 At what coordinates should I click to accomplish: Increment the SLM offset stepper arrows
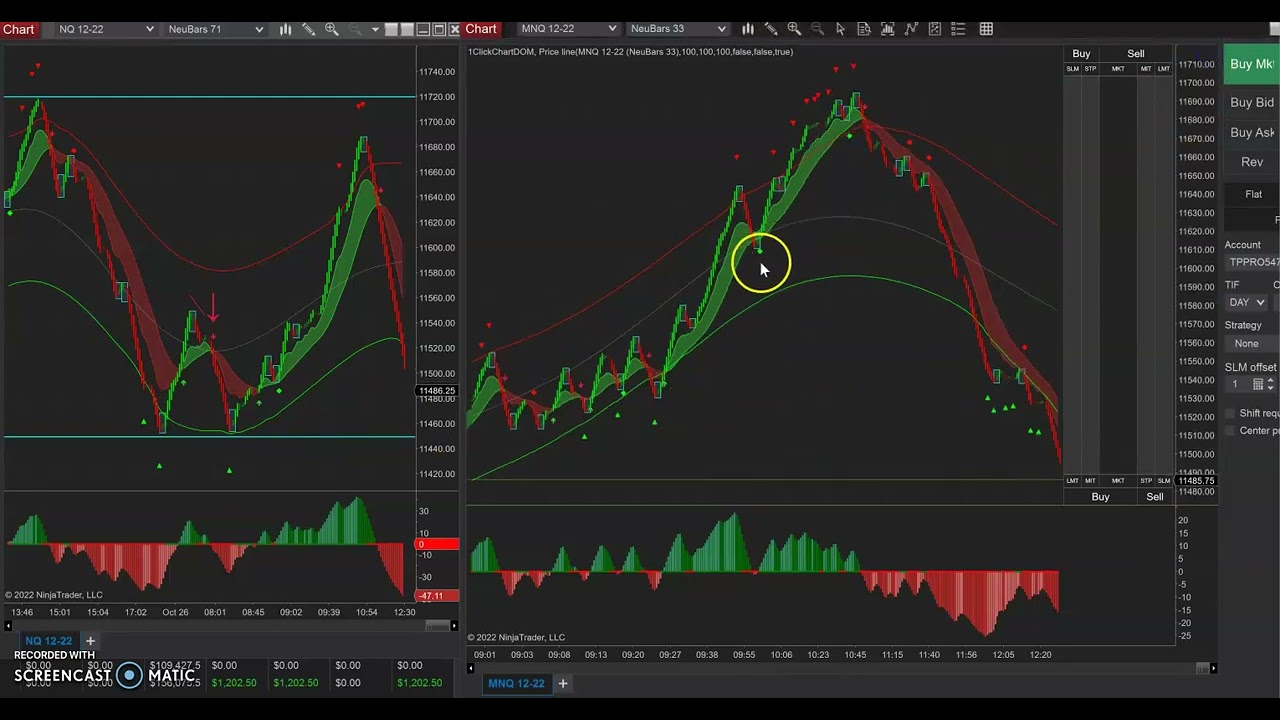coord(1271,384)
